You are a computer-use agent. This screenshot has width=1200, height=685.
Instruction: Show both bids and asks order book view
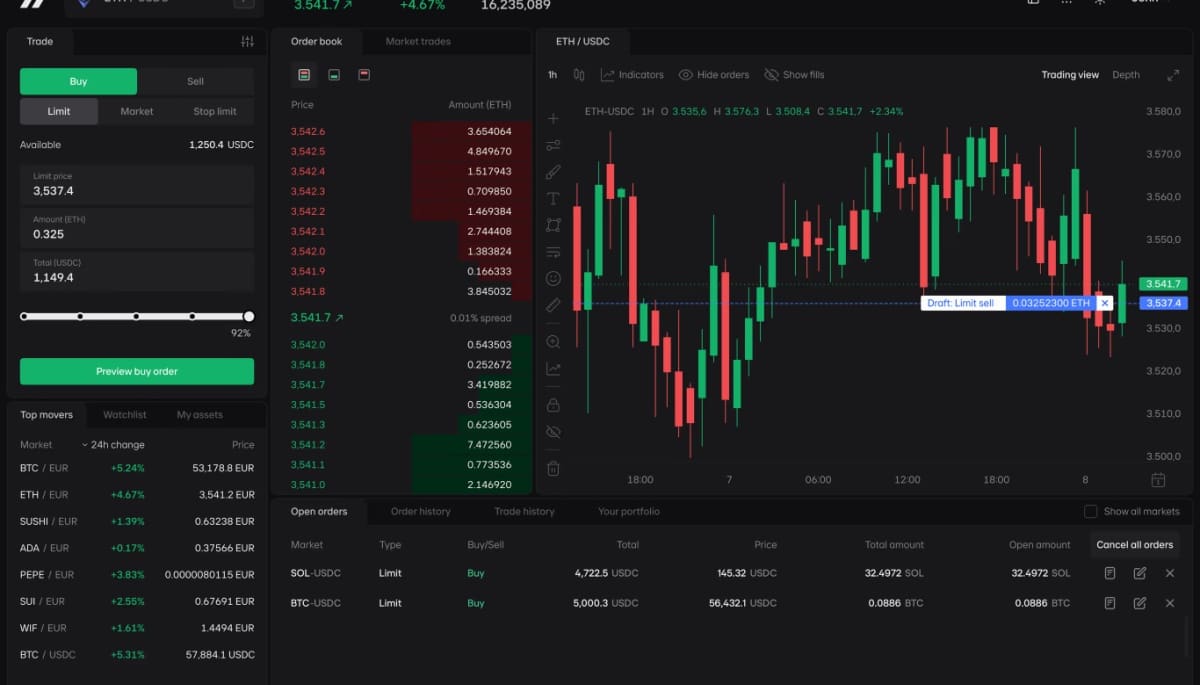click(x=304, y=74)
